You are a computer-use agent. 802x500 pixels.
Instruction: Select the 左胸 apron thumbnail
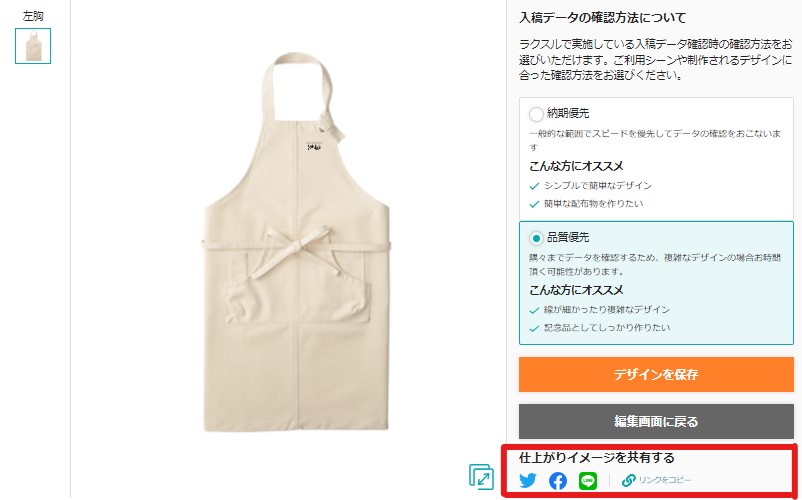click(x=33, y=46)
